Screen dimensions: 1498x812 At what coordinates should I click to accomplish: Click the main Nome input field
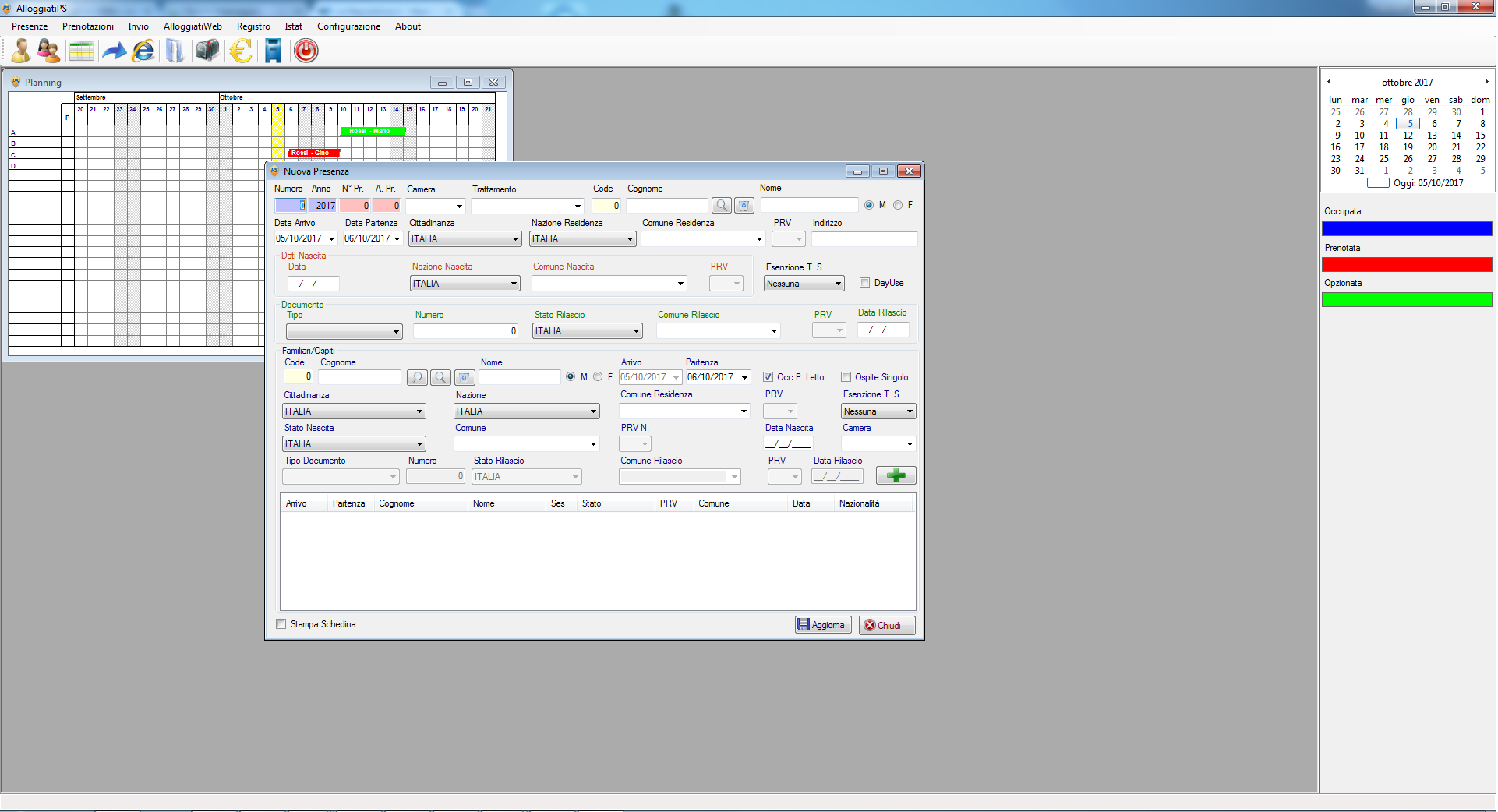click(809, 205)
